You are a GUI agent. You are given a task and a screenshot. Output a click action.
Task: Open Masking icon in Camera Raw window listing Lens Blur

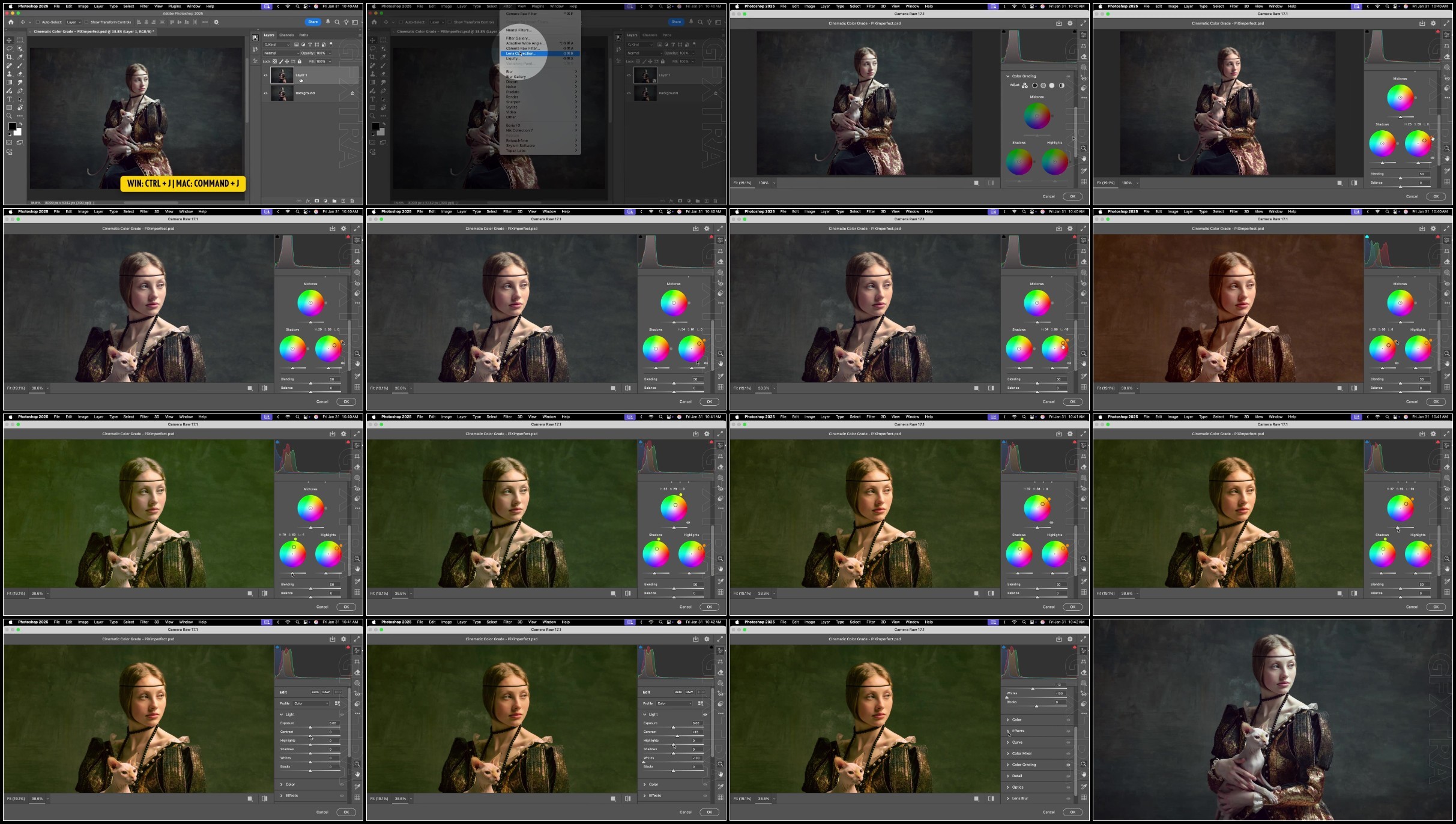[1084, 683]
